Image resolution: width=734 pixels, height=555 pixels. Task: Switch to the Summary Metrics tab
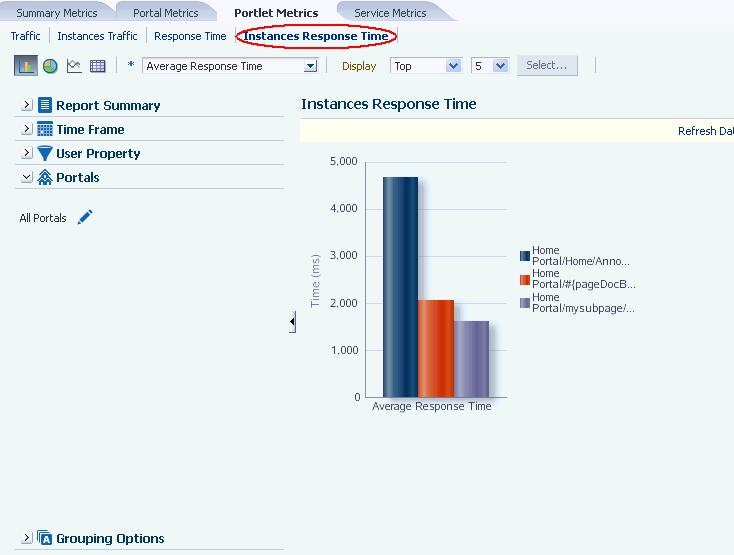point(57,13)
